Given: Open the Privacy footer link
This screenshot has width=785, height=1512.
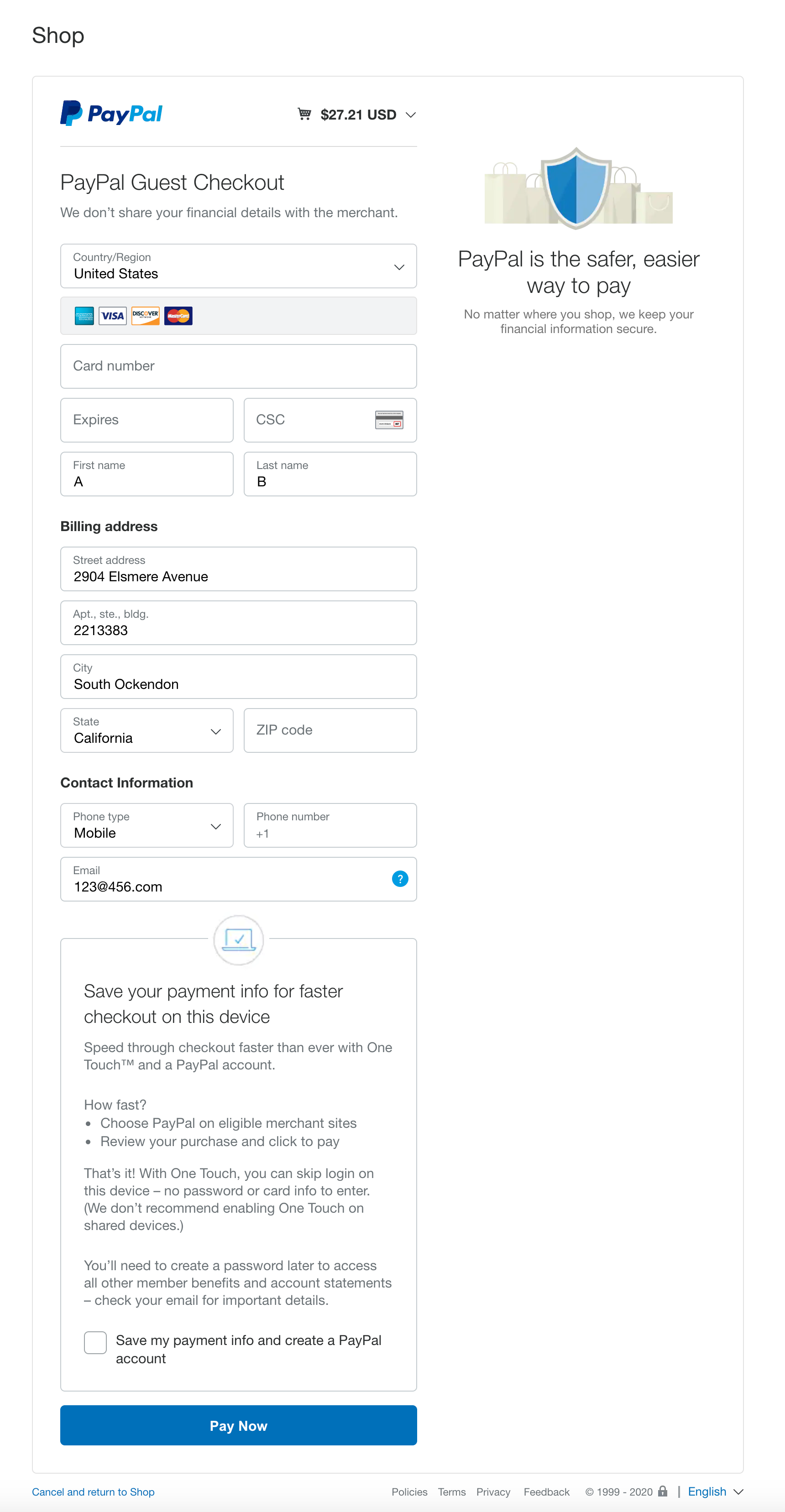Looking at the screenshot, I should point(492,1492).
